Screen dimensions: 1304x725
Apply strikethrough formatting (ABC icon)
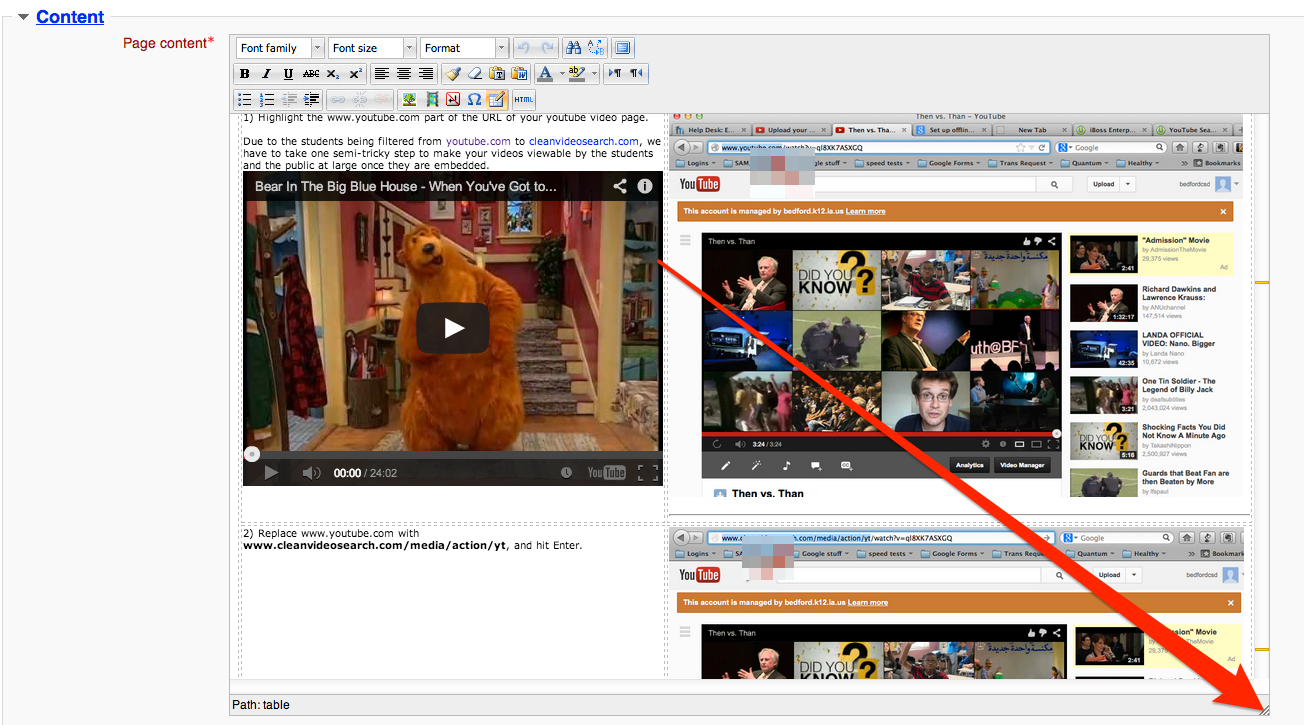click(311, 74)
